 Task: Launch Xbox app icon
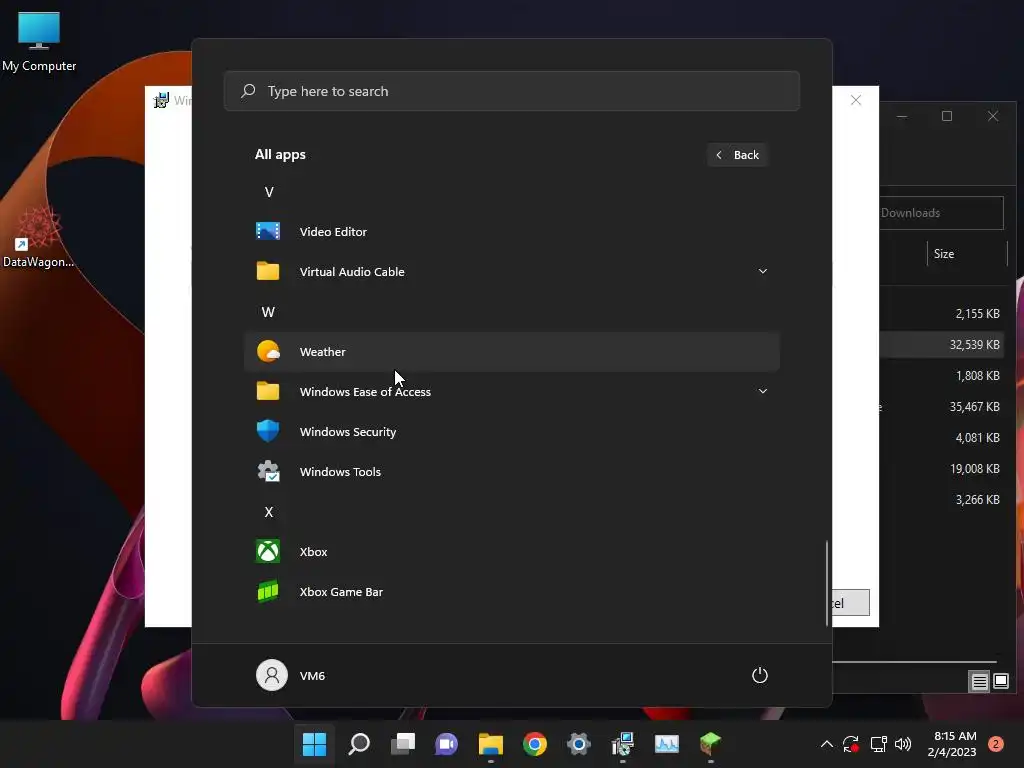(268, 551)
